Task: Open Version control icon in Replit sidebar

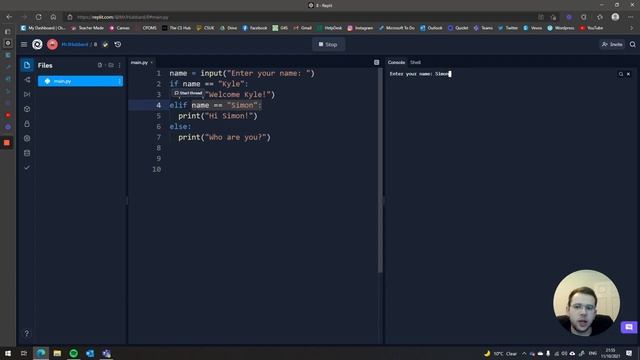Action: [x=27, y=80]
